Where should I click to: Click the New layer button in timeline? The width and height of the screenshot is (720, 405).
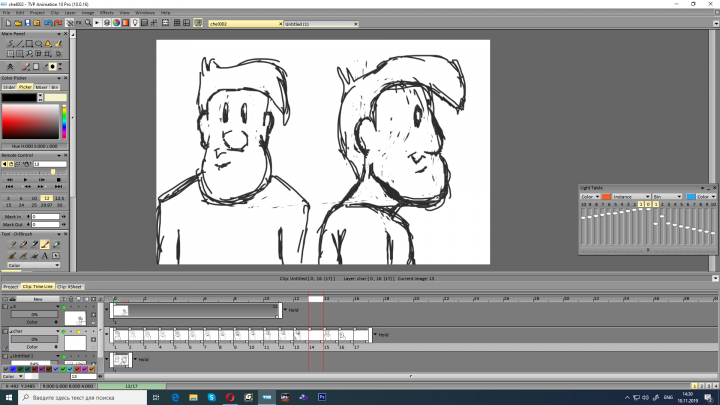38,299
